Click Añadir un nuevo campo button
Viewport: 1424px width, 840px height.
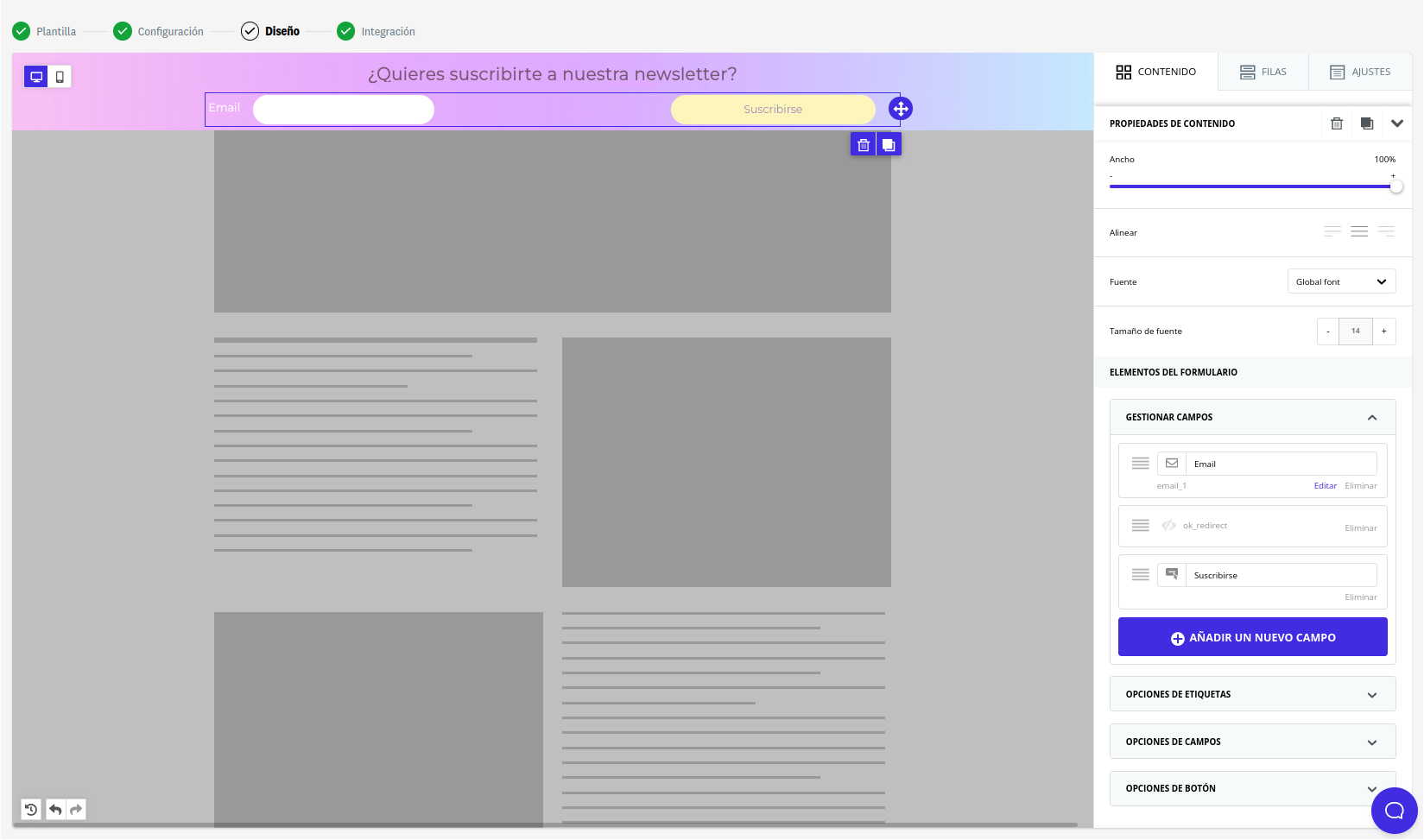pyautogui.click(x=1253, y=637)
